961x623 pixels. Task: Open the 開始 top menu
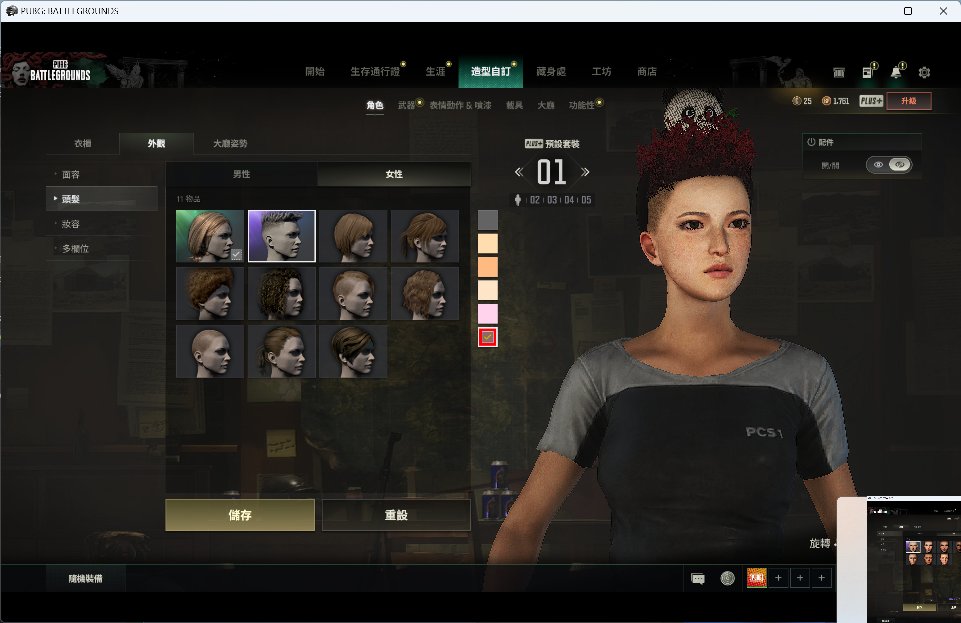(x=314, y=72)
